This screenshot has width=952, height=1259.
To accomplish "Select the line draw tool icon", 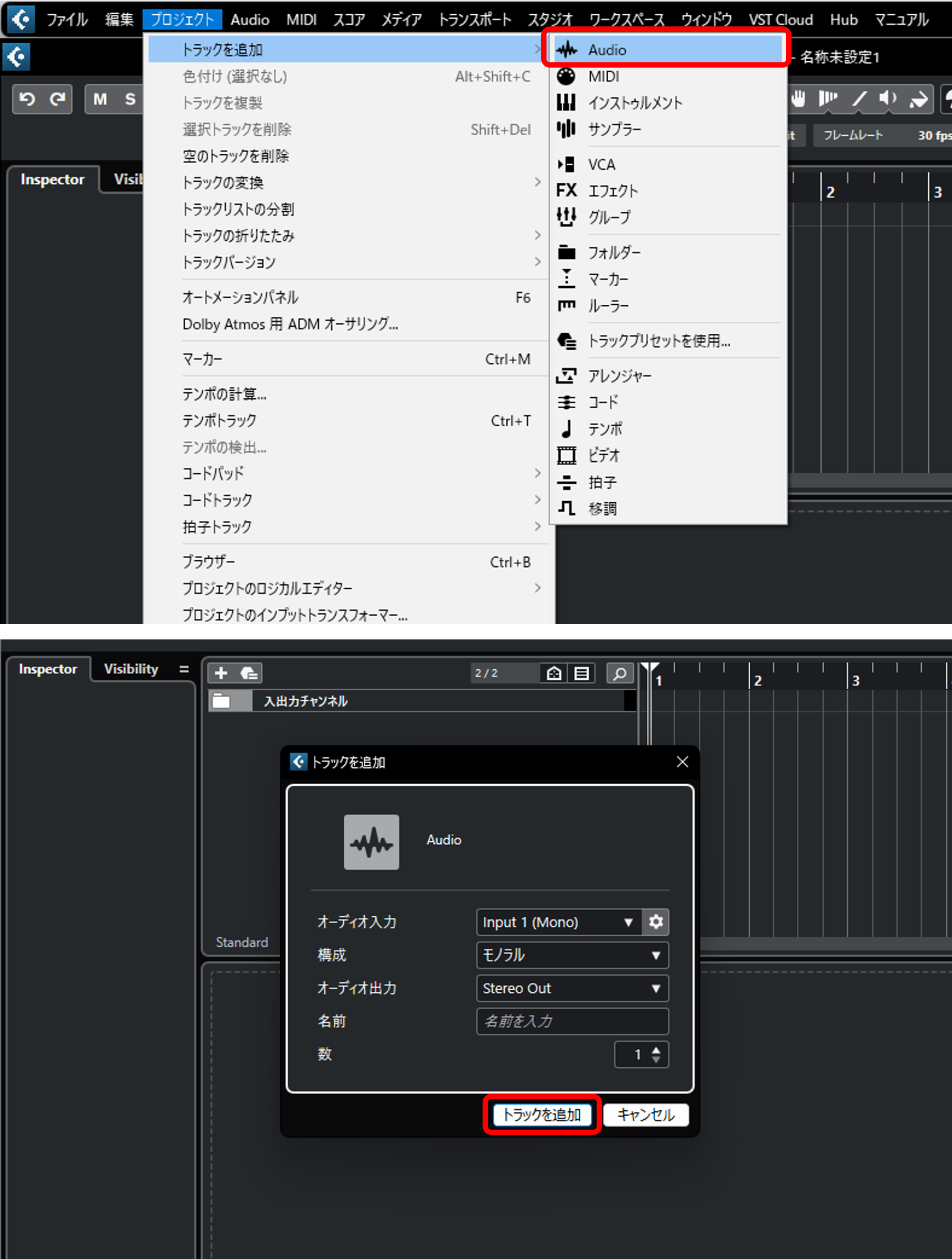I will click(859, 99).
